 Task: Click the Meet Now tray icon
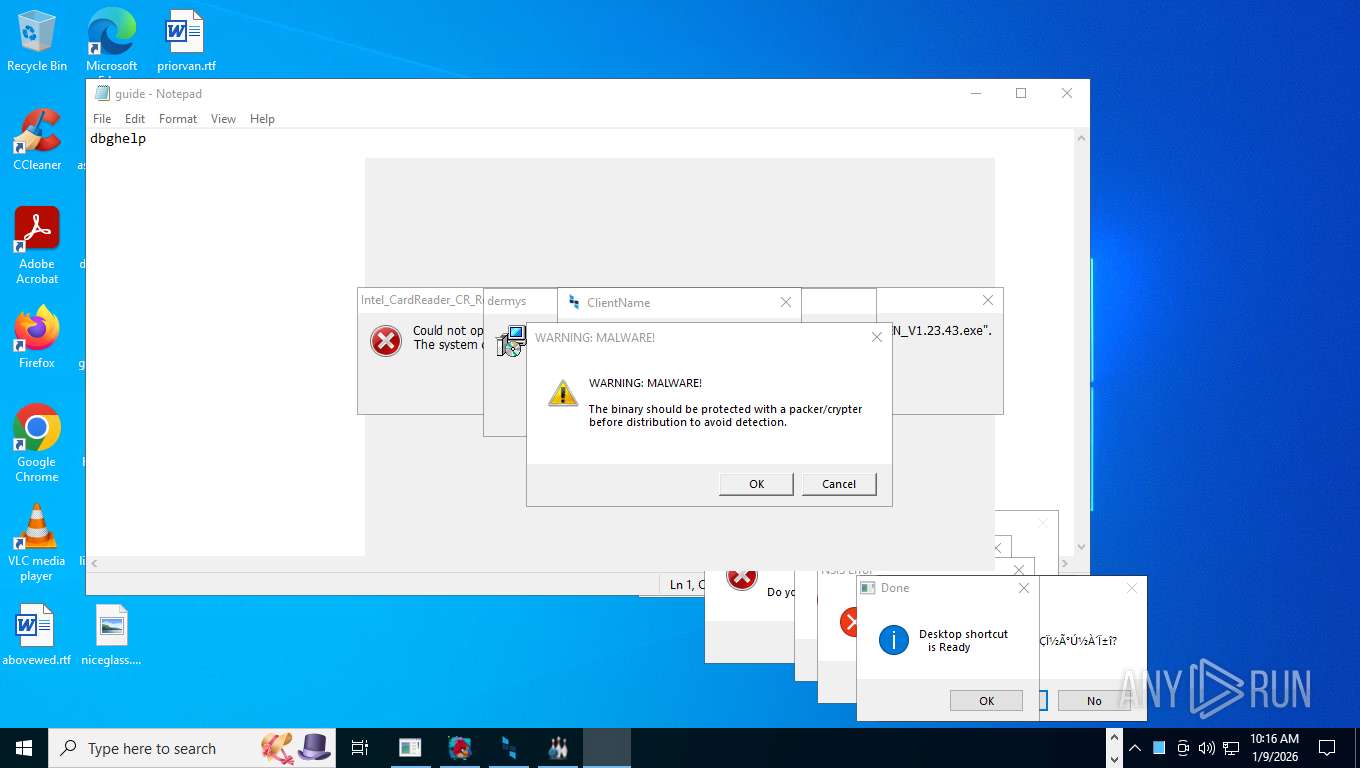coord(1183,748)
